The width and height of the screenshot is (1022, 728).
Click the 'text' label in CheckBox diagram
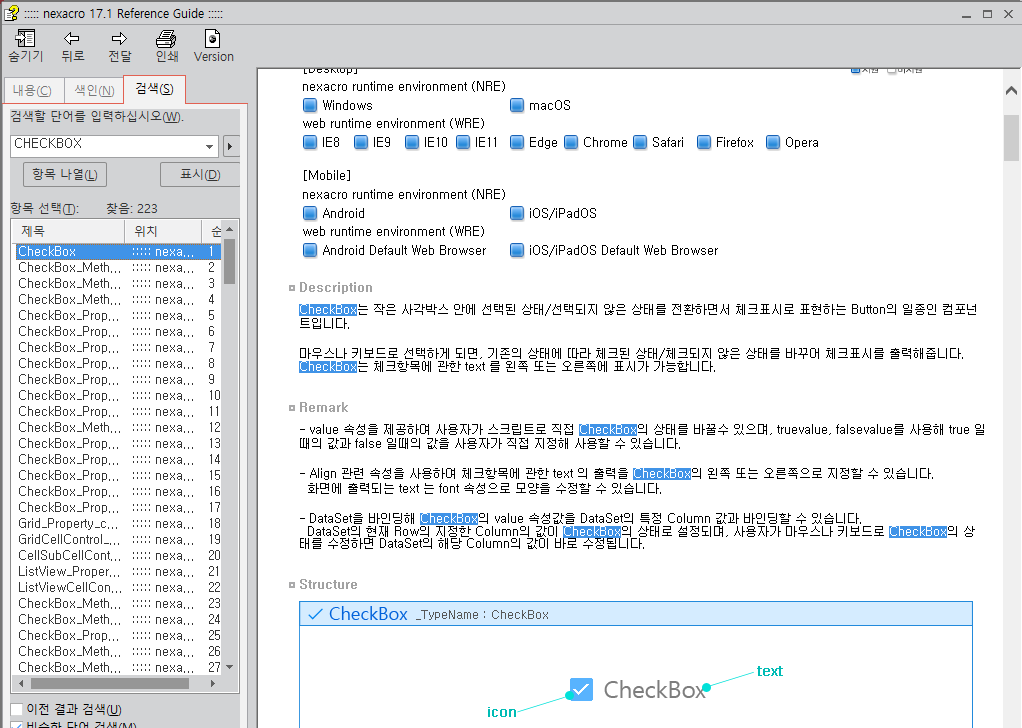769,671
